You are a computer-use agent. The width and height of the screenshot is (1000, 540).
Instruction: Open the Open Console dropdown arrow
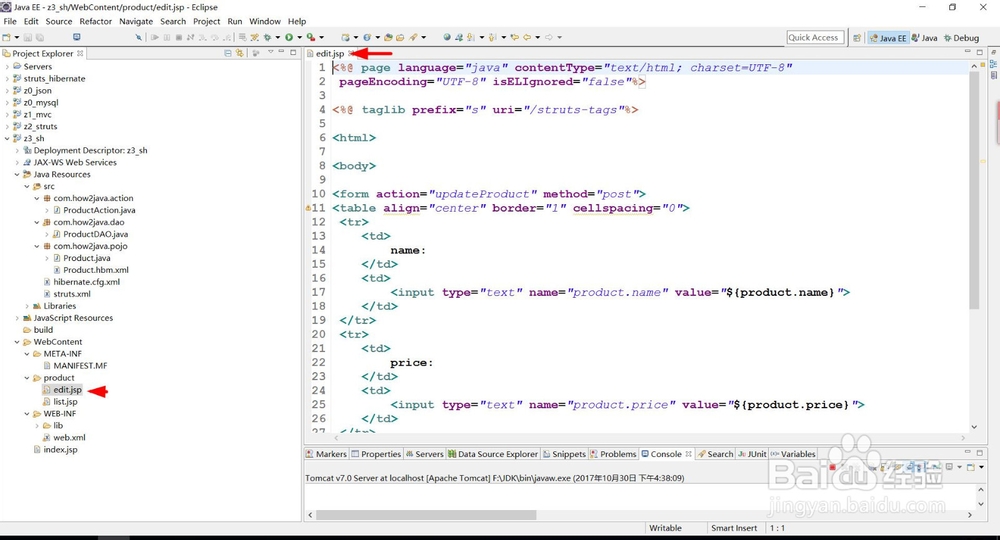pos(982,467)
